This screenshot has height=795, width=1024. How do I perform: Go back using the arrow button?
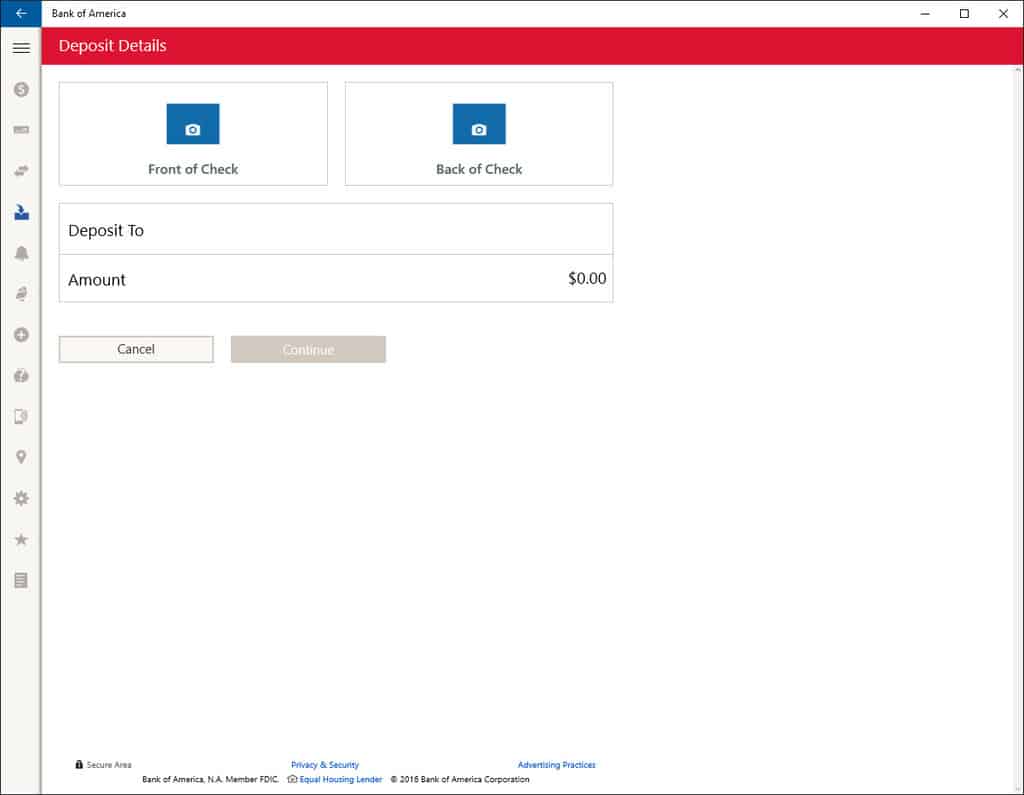click(21, 13)
